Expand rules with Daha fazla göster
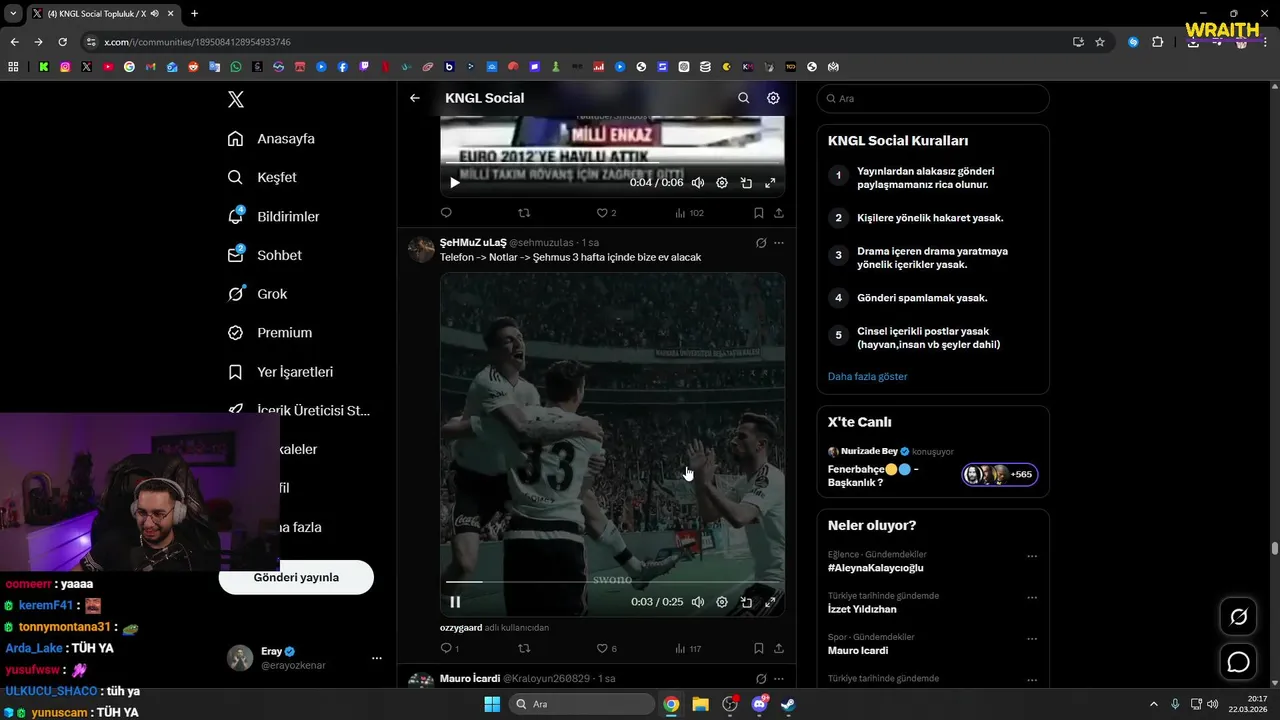 pos(867,376)
